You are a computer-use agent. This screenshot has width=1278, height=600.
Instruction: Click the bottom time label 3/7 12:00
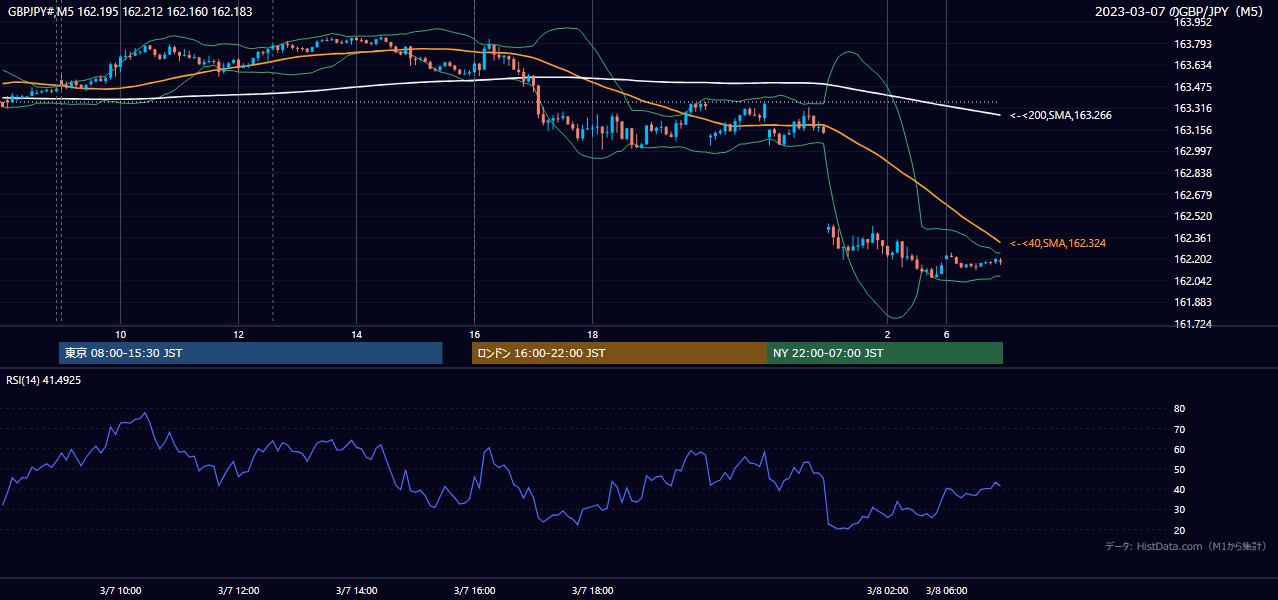pyautogui.click(x=238, y=590)
